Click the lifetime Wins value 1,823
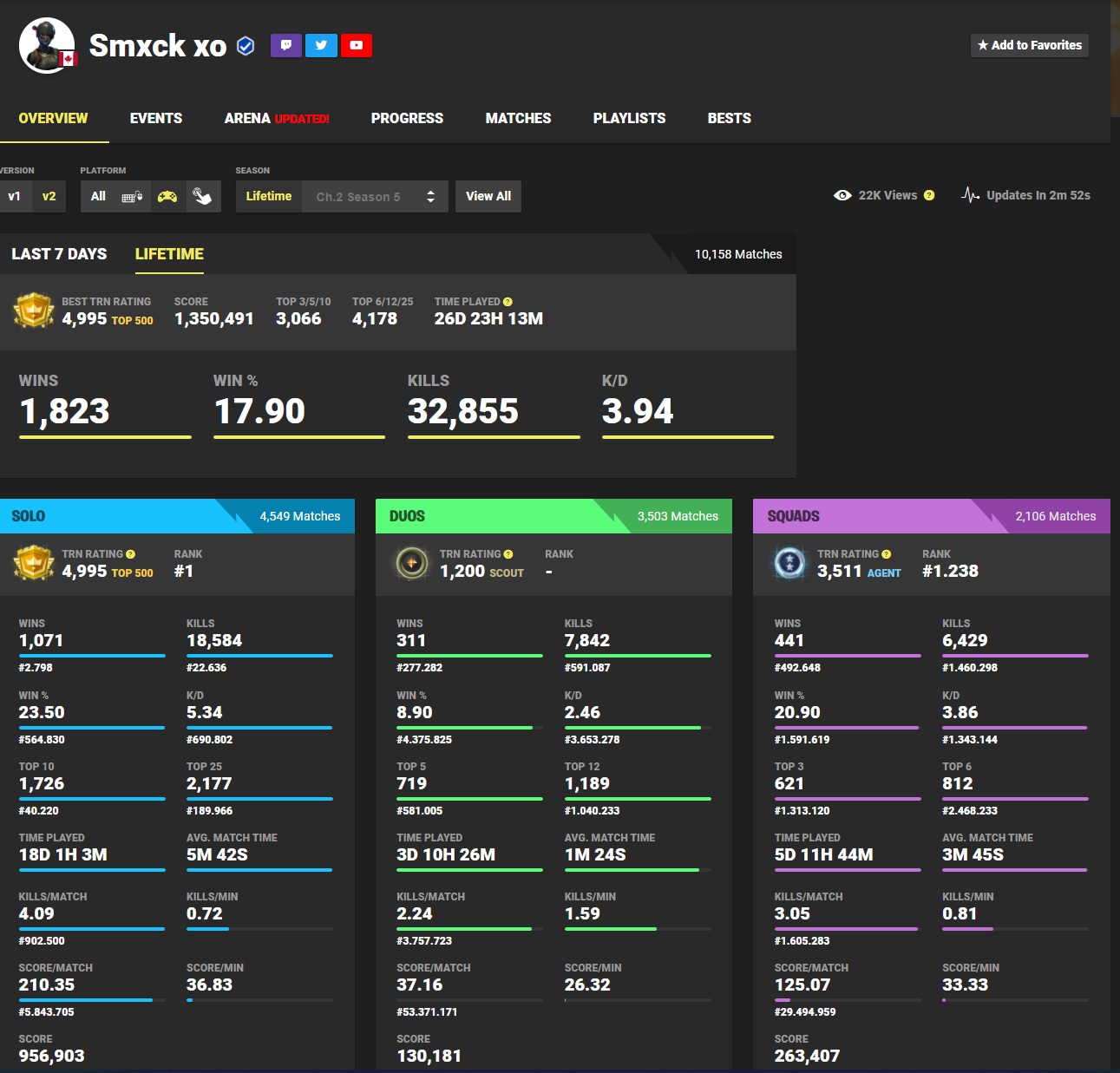The width and height of the screenshot is (1120, 1073). (64, 411)
